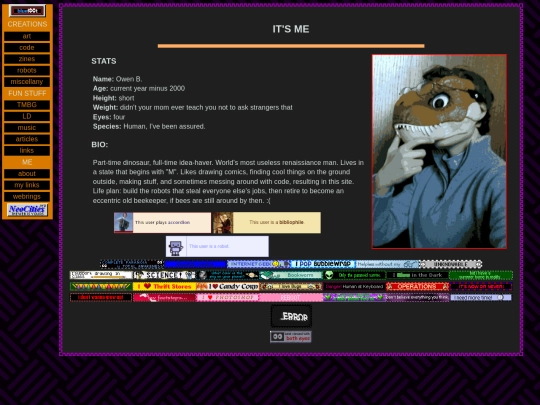This screenshot has height=405, width=540.
Task: Click the 'I pop bubblewrap' blinkie
Action: pyautogui.click(x=323, y=264)
